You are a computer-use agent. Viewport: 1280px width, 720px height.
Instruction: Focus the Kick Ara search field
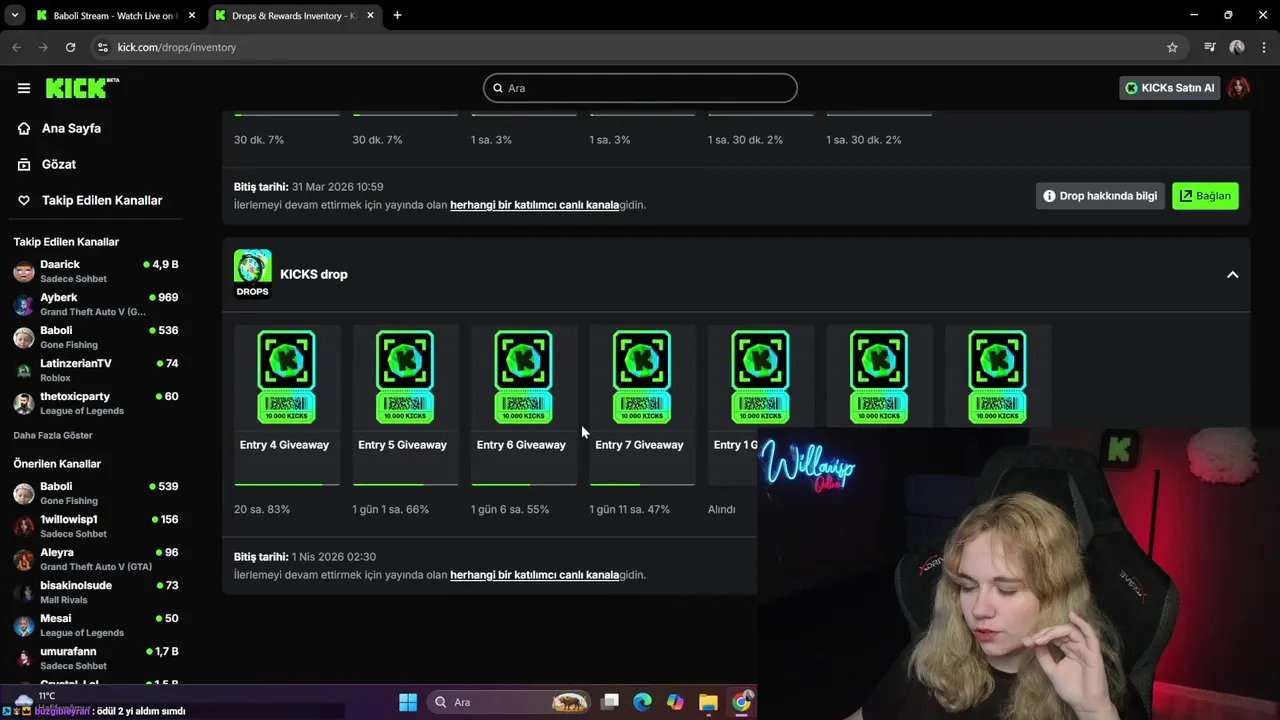point(640,88)
